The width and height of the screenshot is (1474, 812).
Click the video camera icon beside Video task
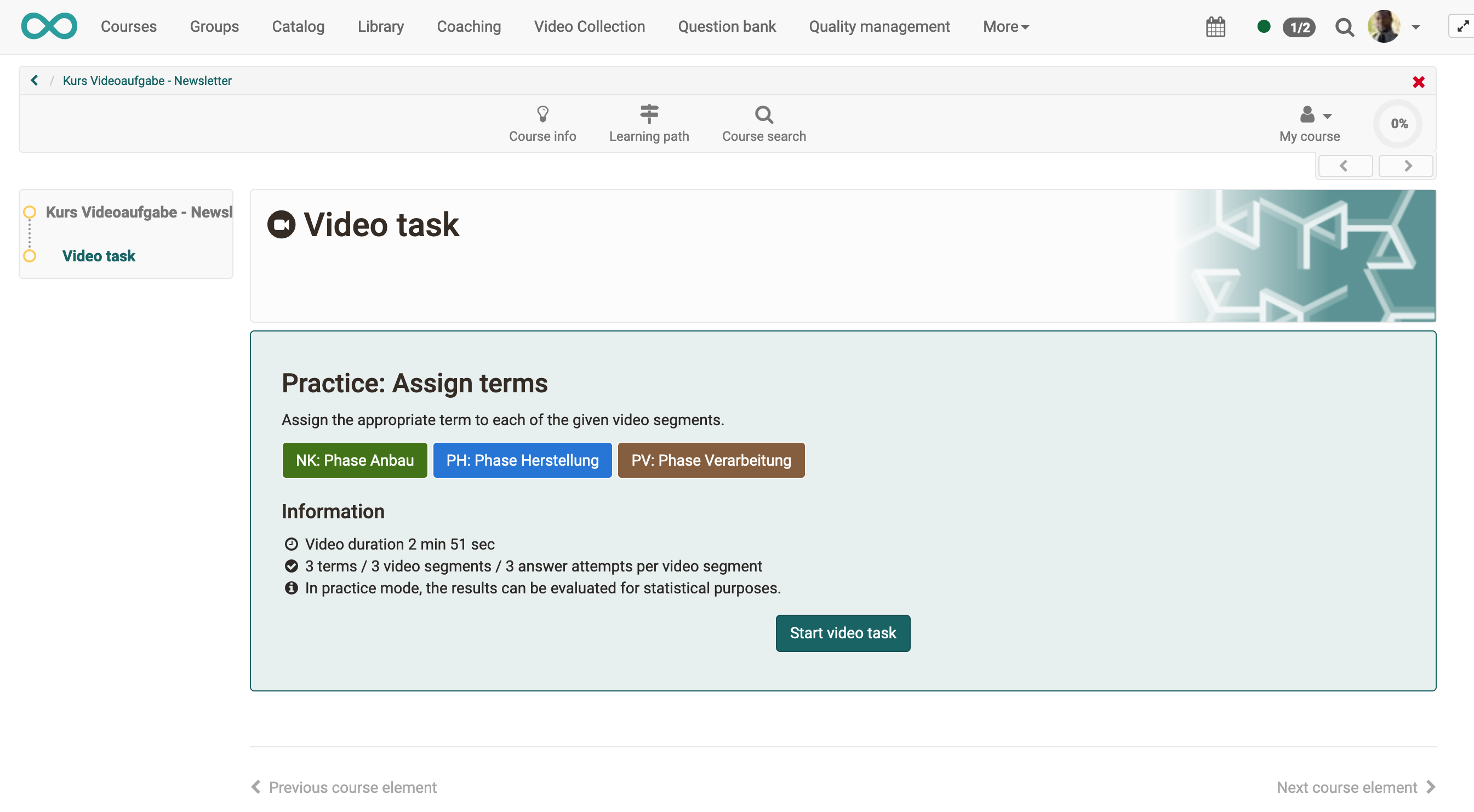281,224
